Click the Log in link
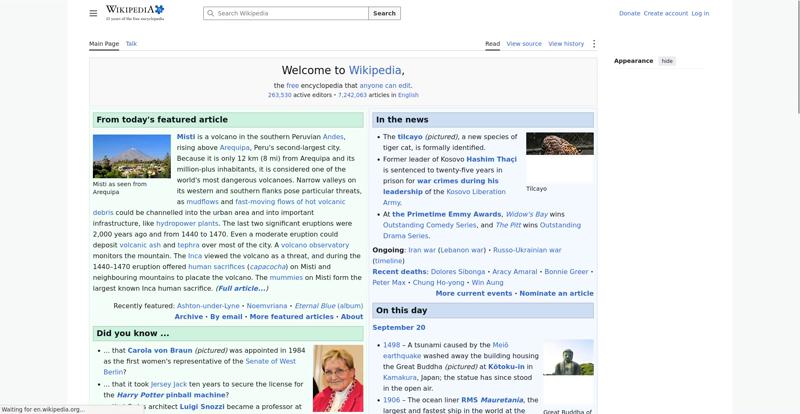800x414 pixels. [700, 13]
